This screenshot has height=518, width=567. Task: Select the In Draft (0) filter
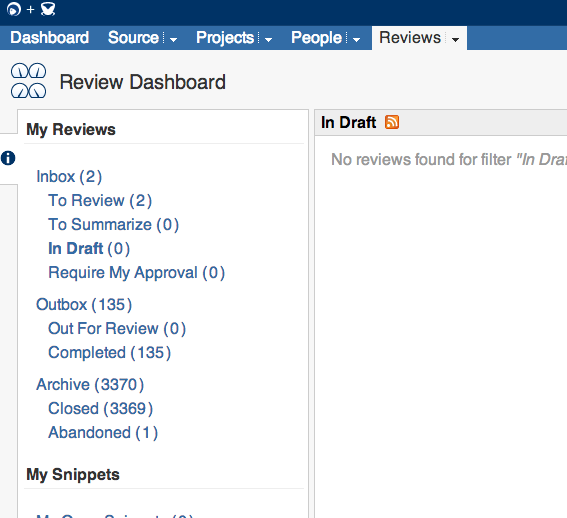pyautogui.click(x=89, y=249)
